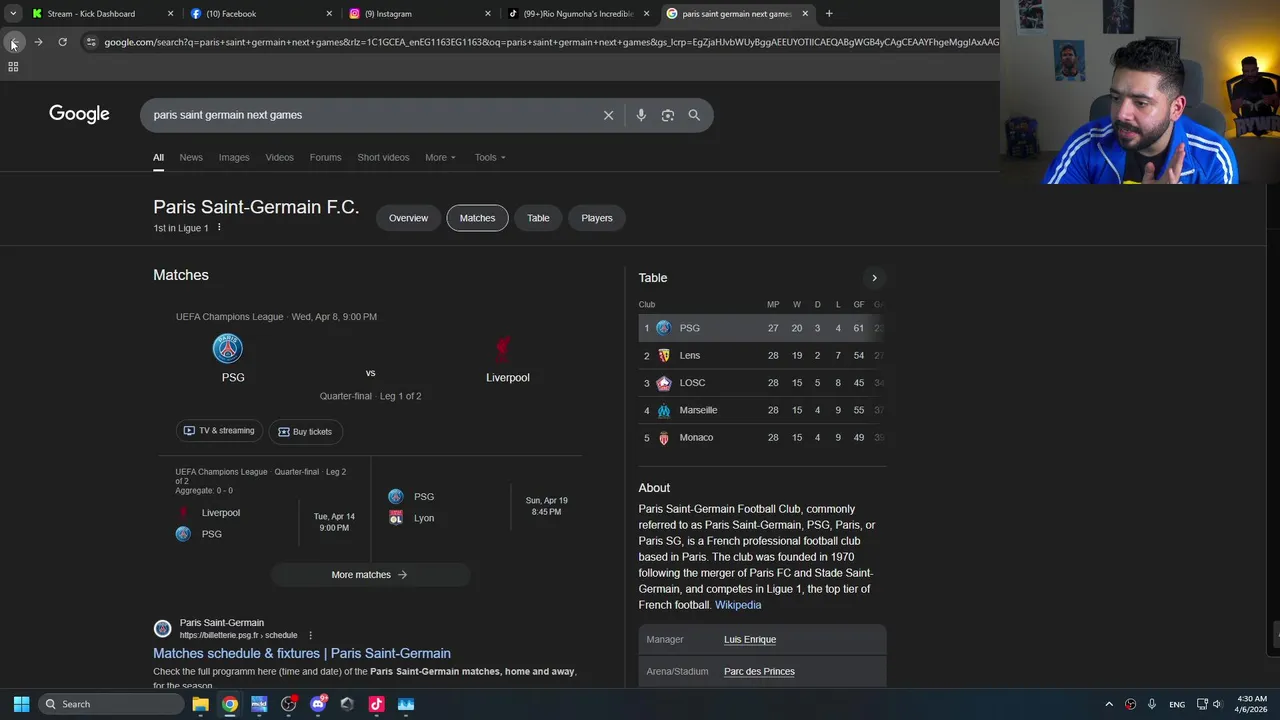Select the Lens row in table
1280x720 pixels.
tap(762, 355)
